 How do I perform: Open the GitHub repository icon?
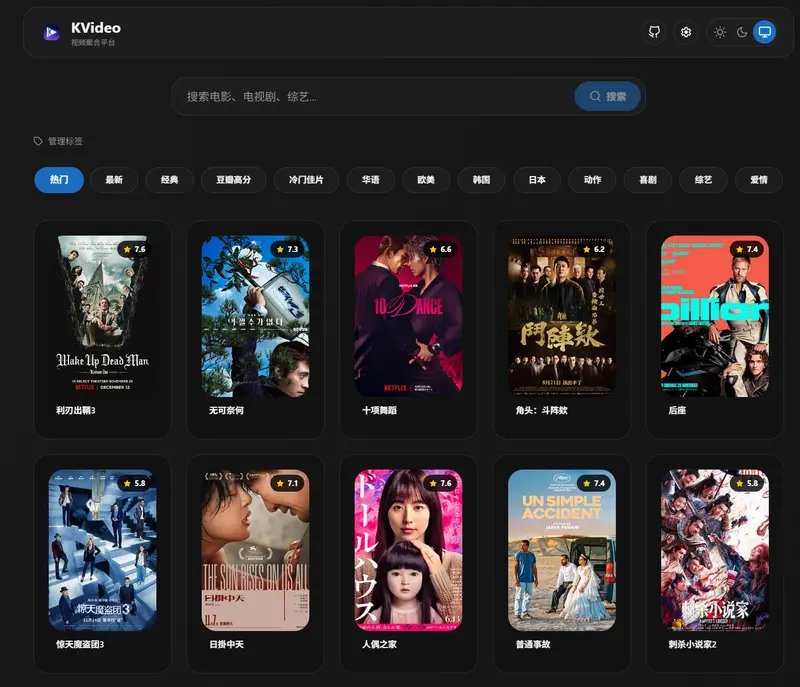[x=655, y=32]
